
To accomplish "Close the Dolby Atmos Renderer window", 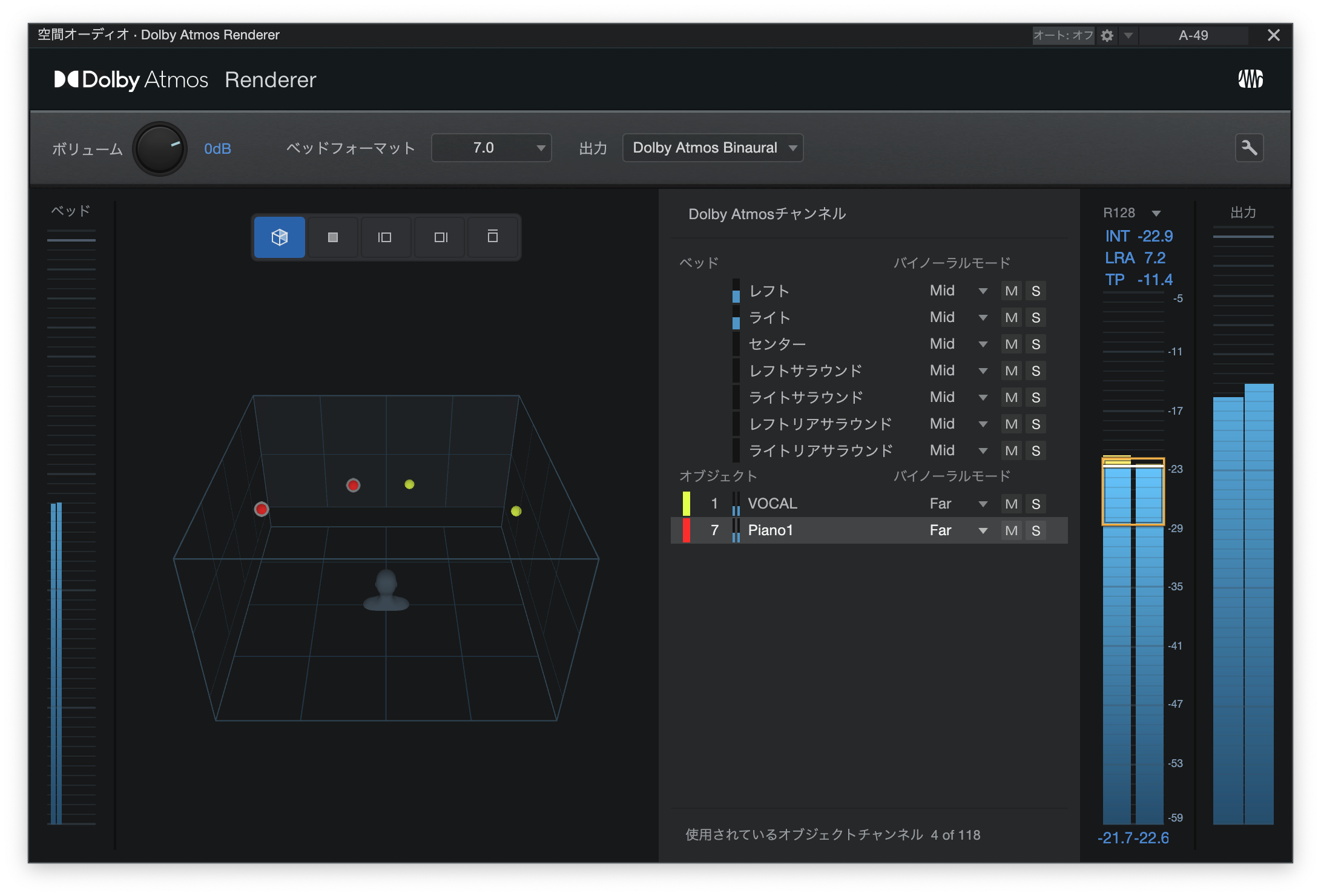I will [1274, 36].
